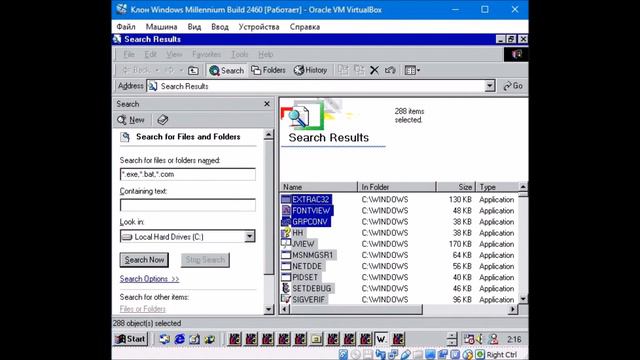Viewport: 640px width, 360px height.
Task: Click the Containing text field
Action: tap(188, 205)
